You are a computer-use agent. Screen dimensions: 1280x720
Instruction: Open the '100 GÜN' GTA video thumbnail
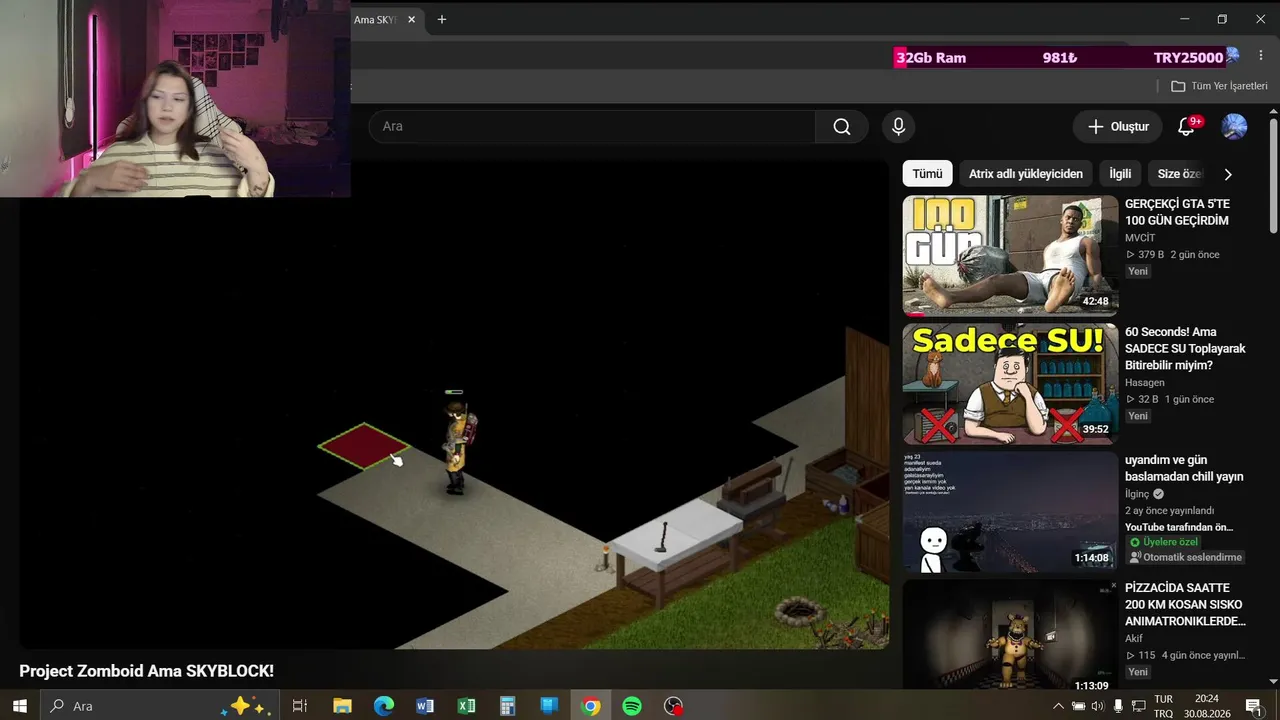tap(1010, 256)
